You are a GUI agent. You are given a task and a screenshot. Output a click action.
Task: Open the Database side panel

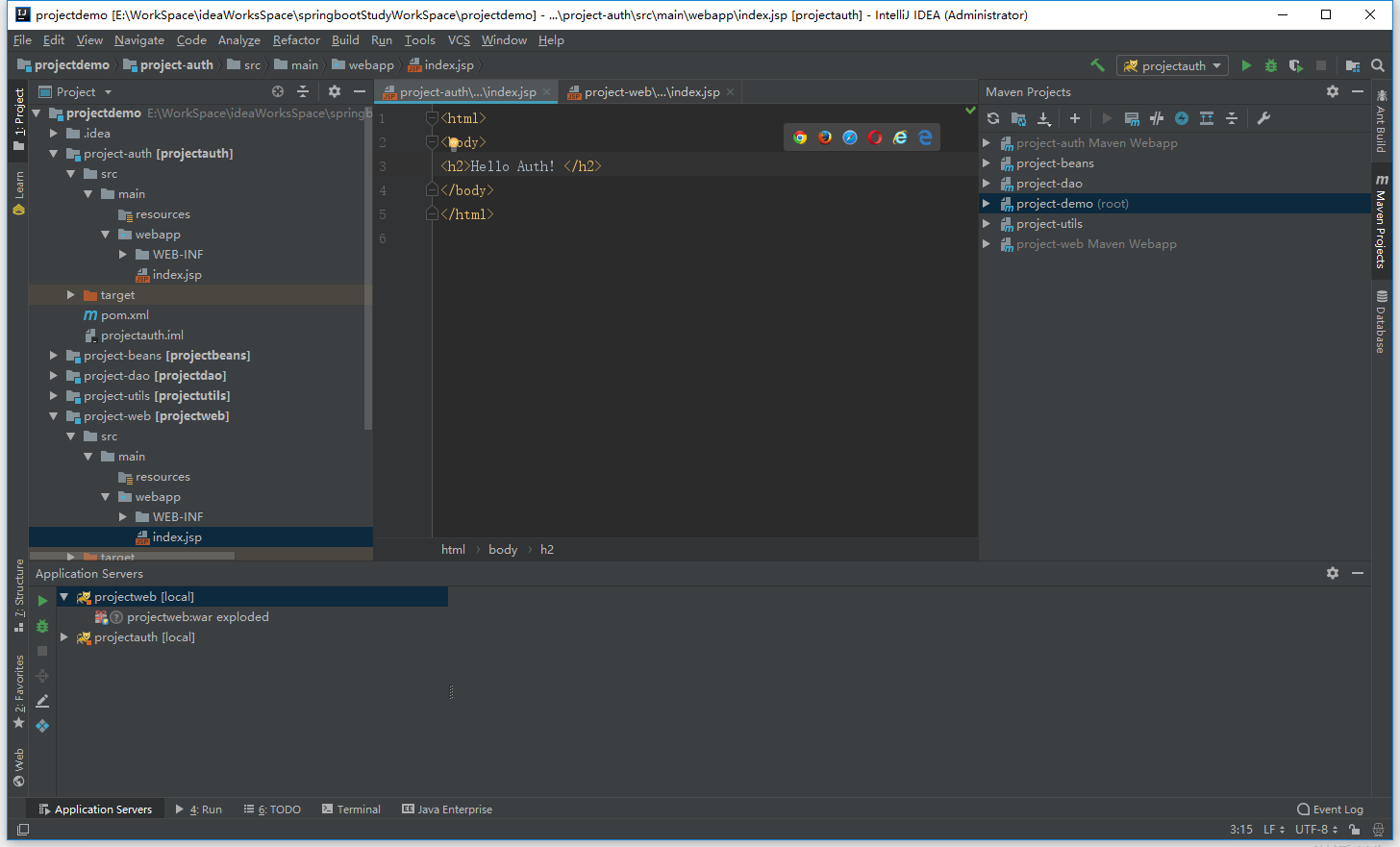pos(1381,321)
